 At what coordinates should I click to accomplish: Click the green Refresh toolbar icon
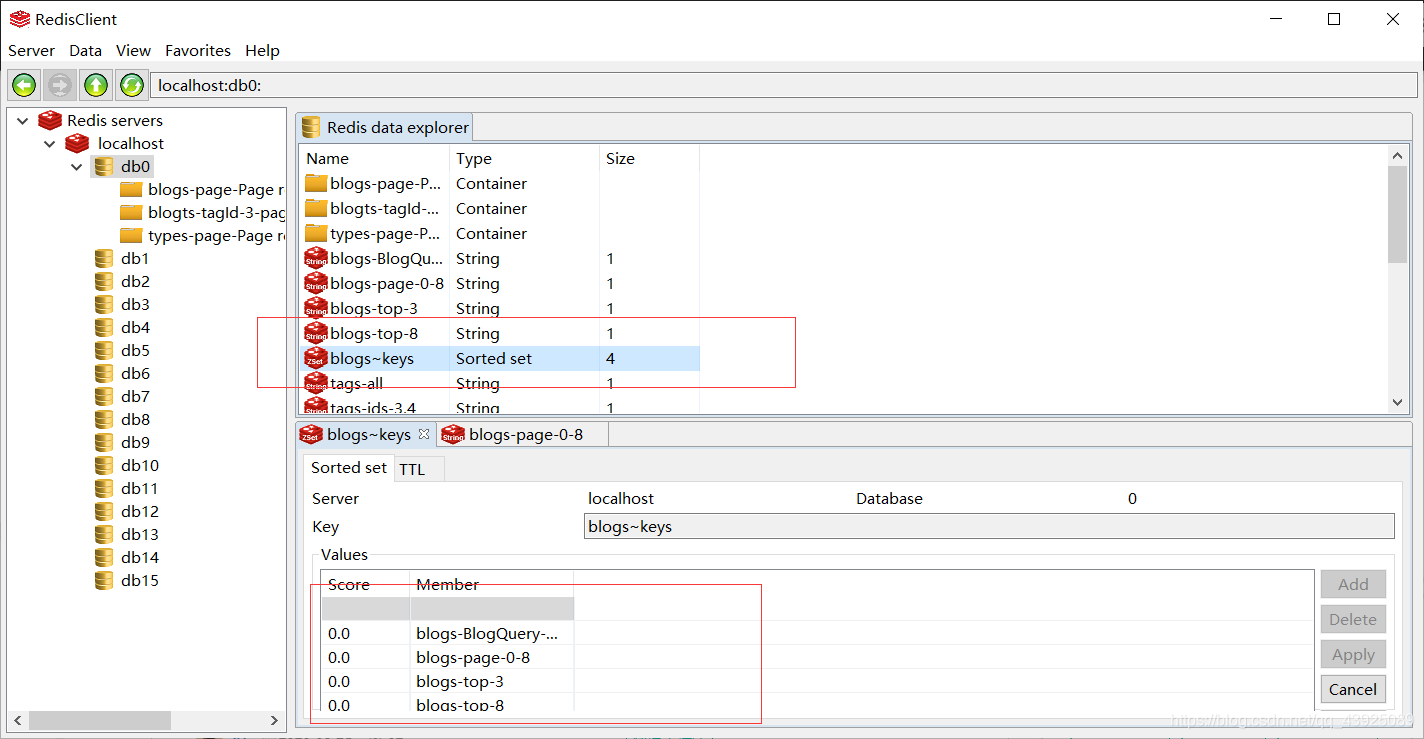coord(131,86)
